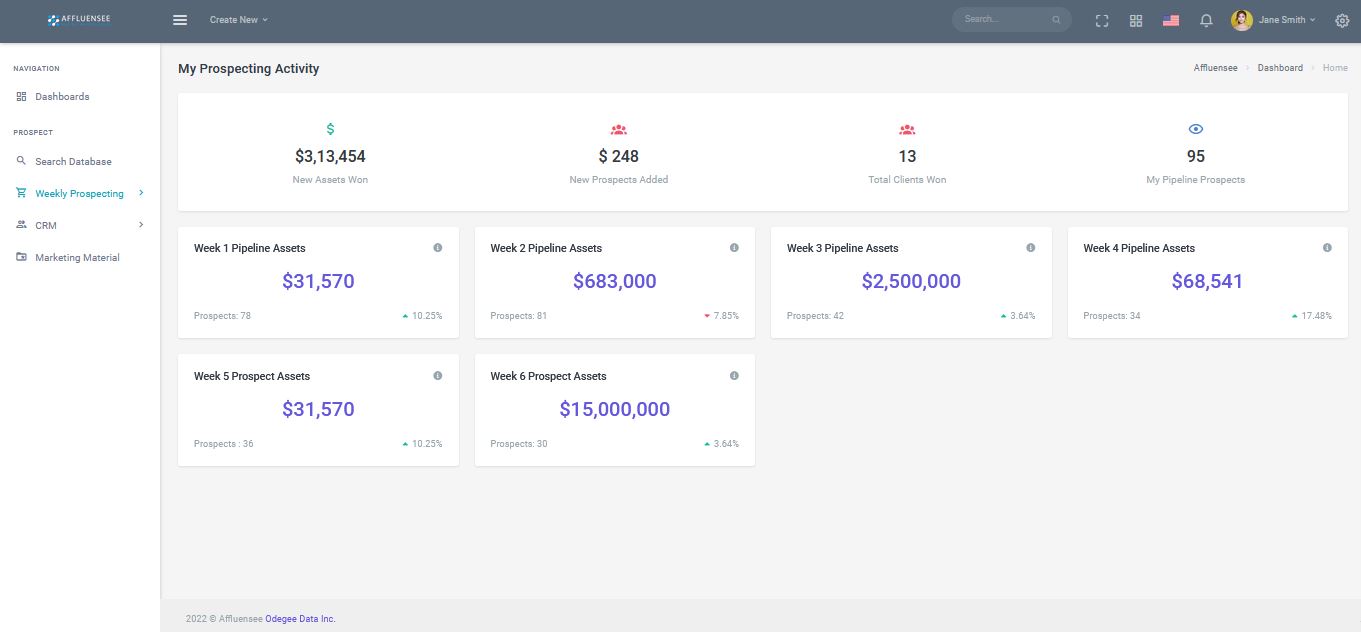1361x632 pixels.
Task: Click Week 2 $683,000 amount
Action: point(615,281)
